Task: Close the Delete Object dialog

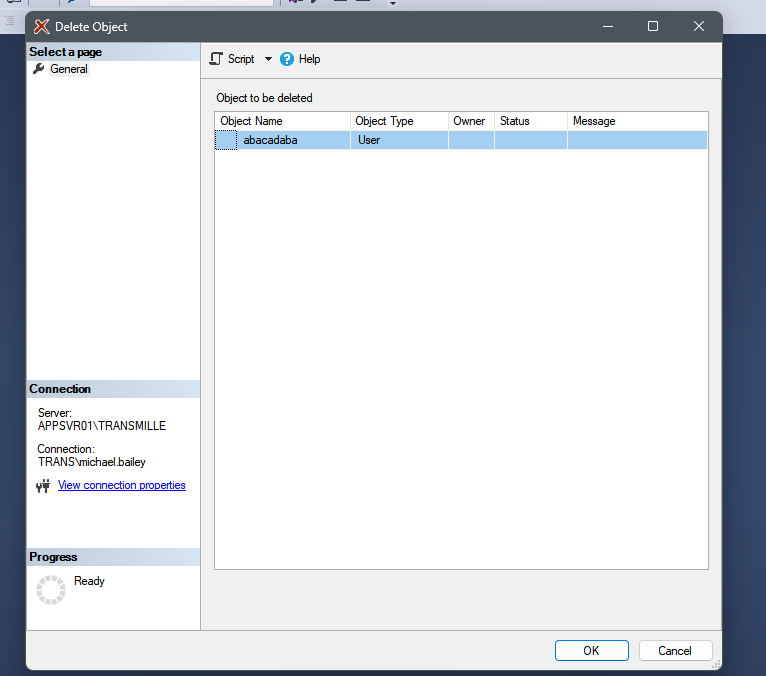Action: click(699, 26)
